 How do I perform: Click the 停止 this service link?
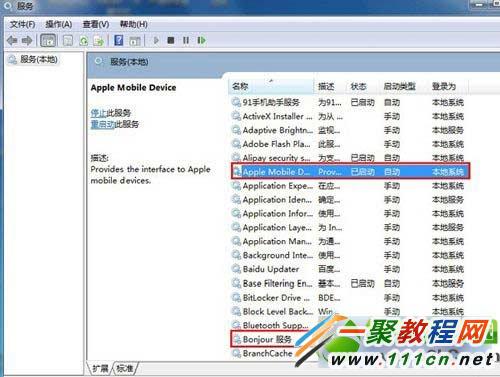click(98, 113)
